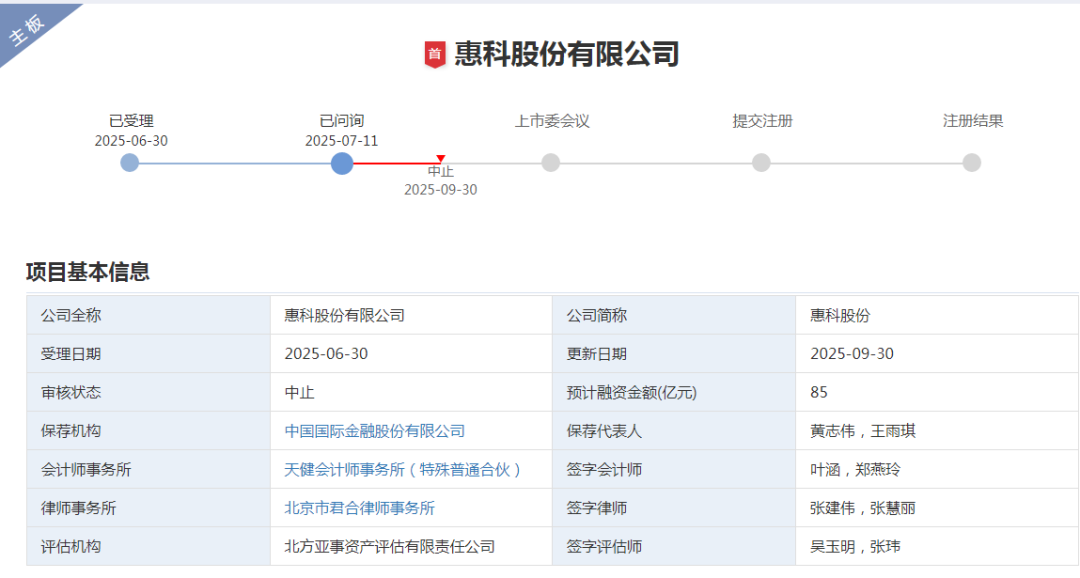Open the 中国国际金融股份有限公司 sponsor link

[375, 431]
